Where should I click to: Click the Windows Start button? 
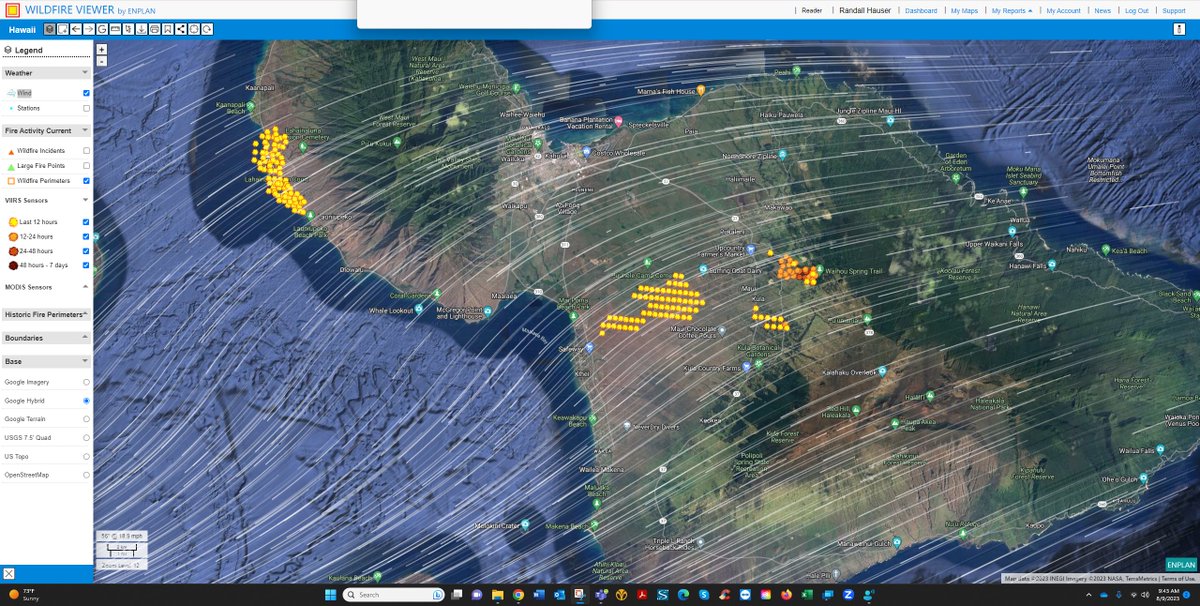point(330,595)
